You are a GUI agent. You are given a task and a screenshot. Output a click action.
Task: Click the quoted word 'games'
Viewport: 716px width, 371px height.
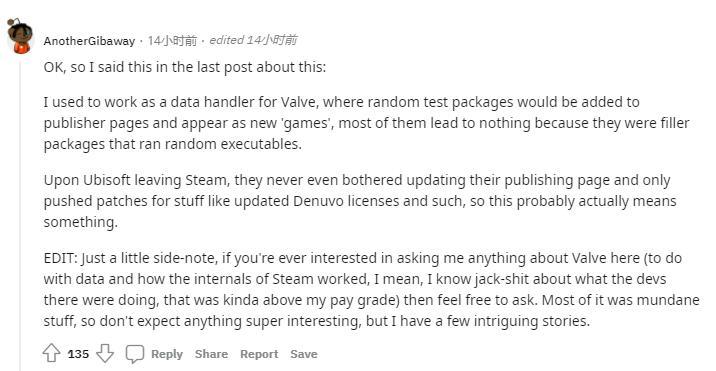(x=308, y=123)
